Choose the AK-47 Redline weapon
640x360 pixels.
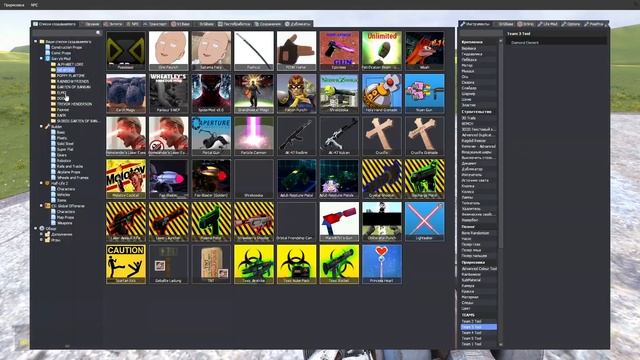coord(296,136)
